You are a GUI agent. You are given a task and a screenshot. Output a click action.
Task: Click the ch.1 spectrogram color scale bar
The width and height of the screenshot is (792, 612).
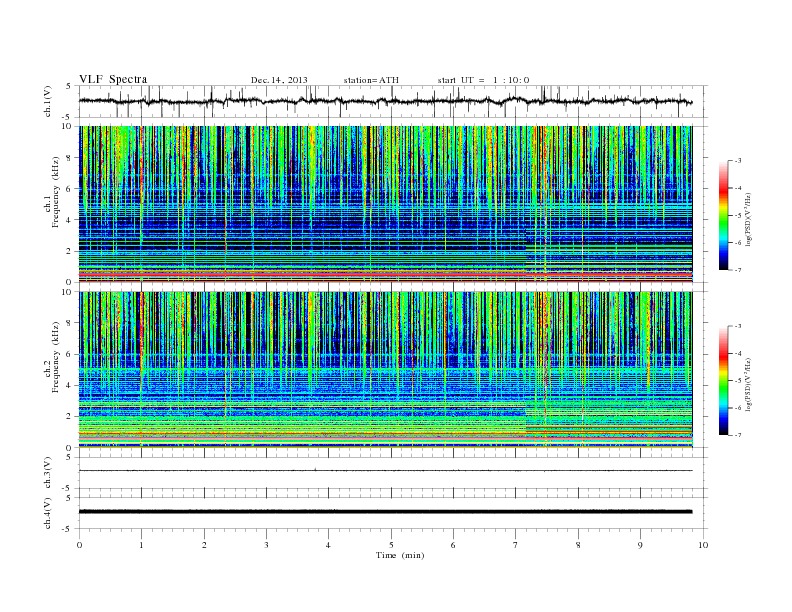(723, 215)
